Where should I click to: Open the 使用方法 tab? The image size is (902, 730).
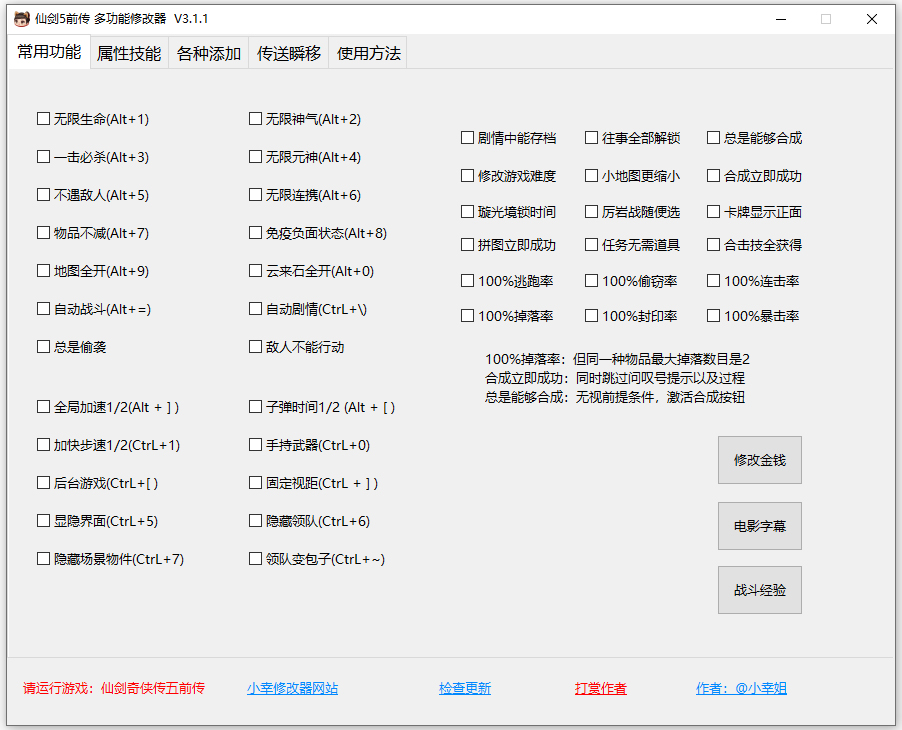(x=369, y=53)
